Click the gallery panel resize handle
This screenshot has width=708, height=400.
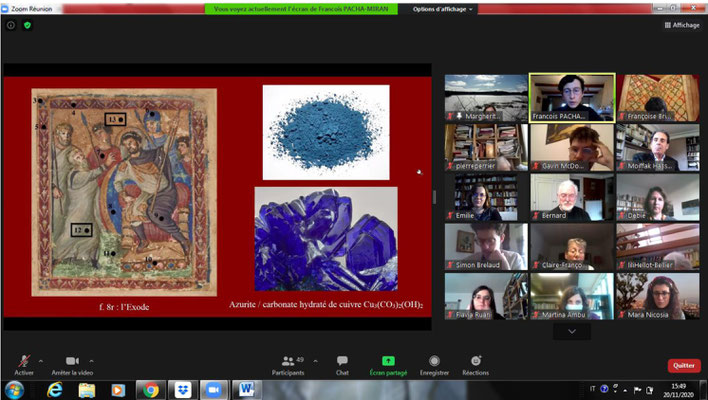pos(434,197)
